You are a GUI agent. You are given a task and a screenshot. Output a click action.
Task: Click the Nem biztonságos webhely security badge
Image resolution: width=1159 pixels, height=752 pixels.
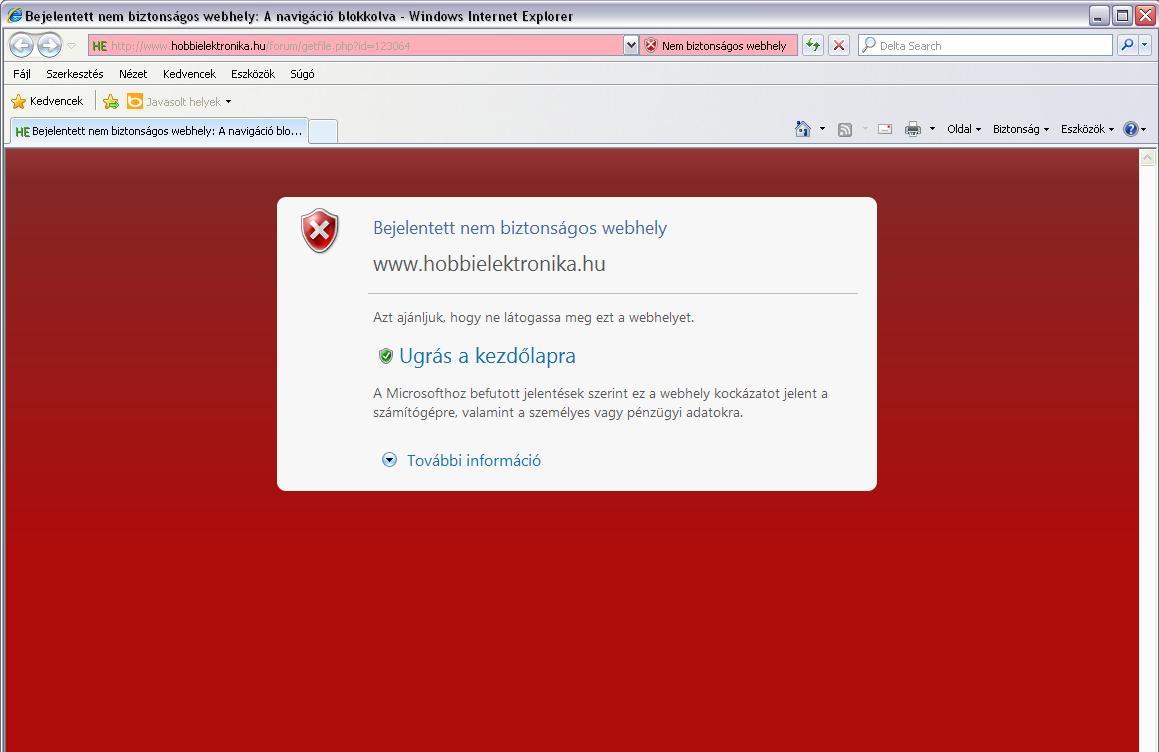[x=716, y=46]
